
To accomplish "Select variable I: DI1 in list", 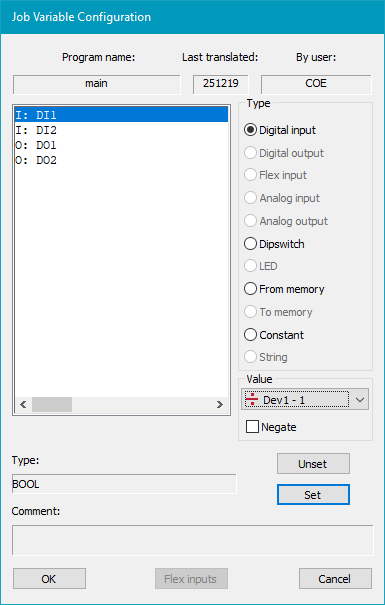I will tap(122, 115).
